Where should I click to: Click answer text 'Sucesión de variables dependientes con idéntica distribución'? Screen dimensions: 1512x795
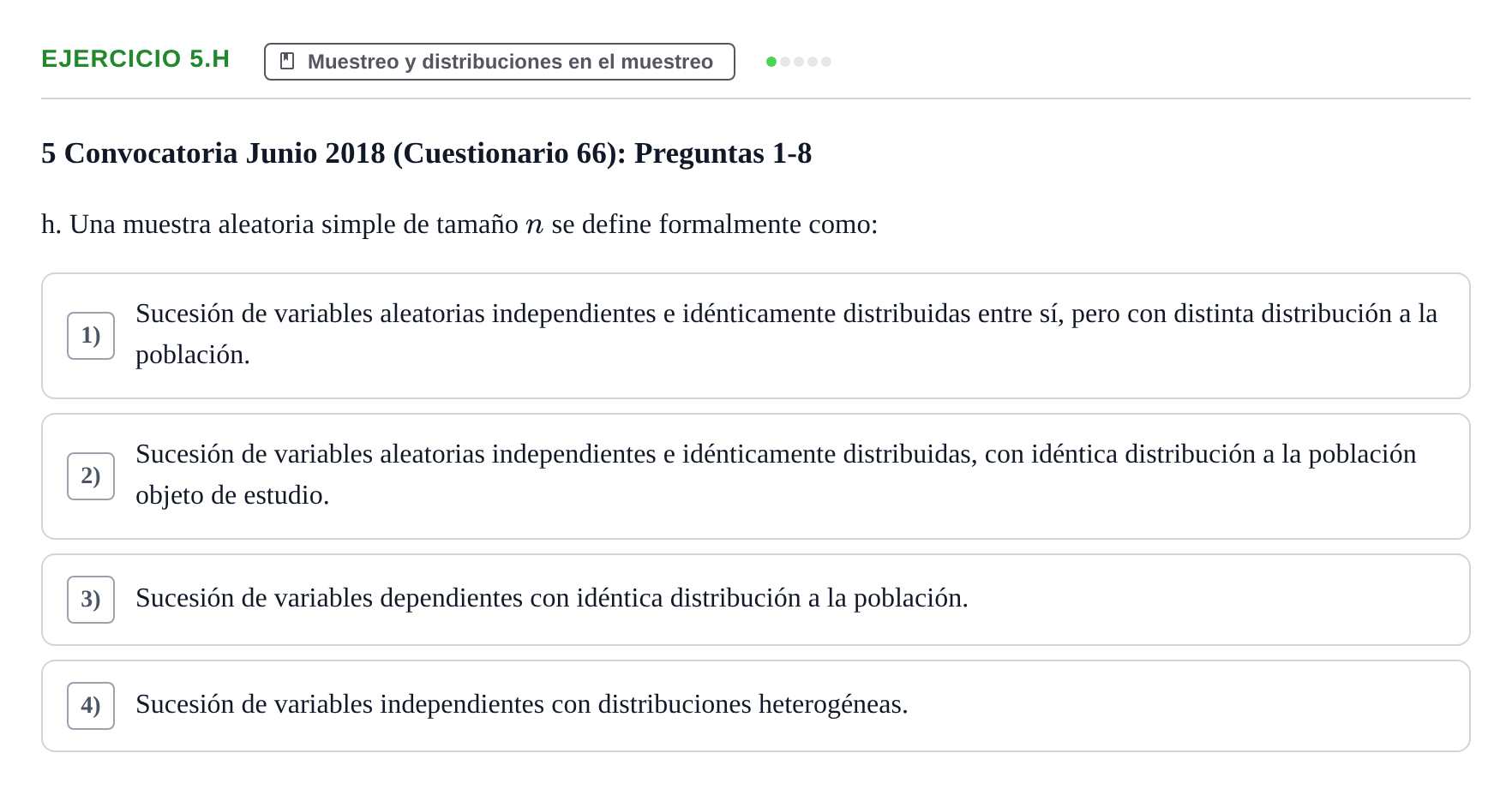click(x=468, y=598)
